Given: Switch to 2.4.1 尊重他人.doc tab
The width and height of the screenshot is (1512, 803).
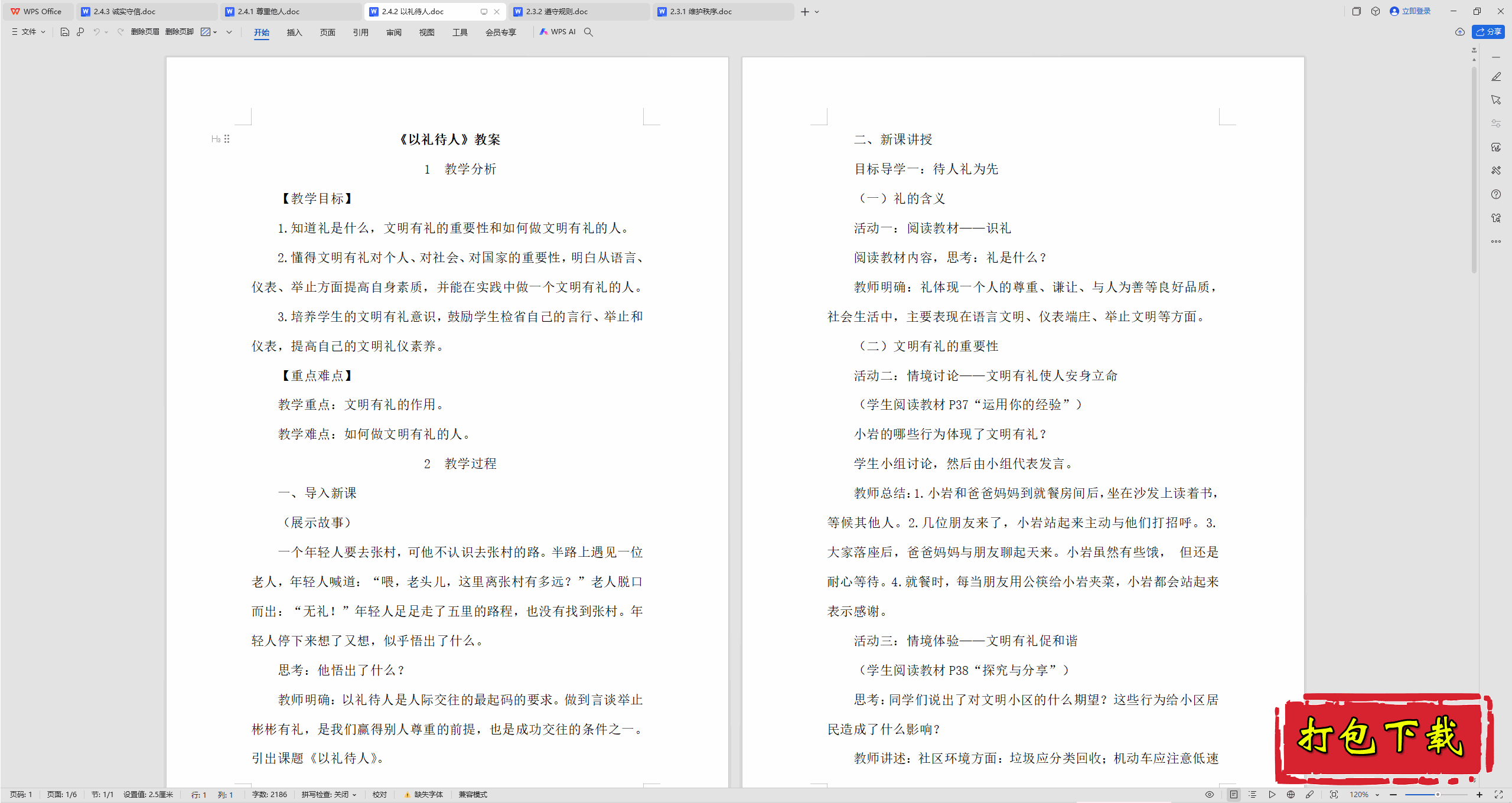Looking at the screenshot, I should [x=291, y=11].
